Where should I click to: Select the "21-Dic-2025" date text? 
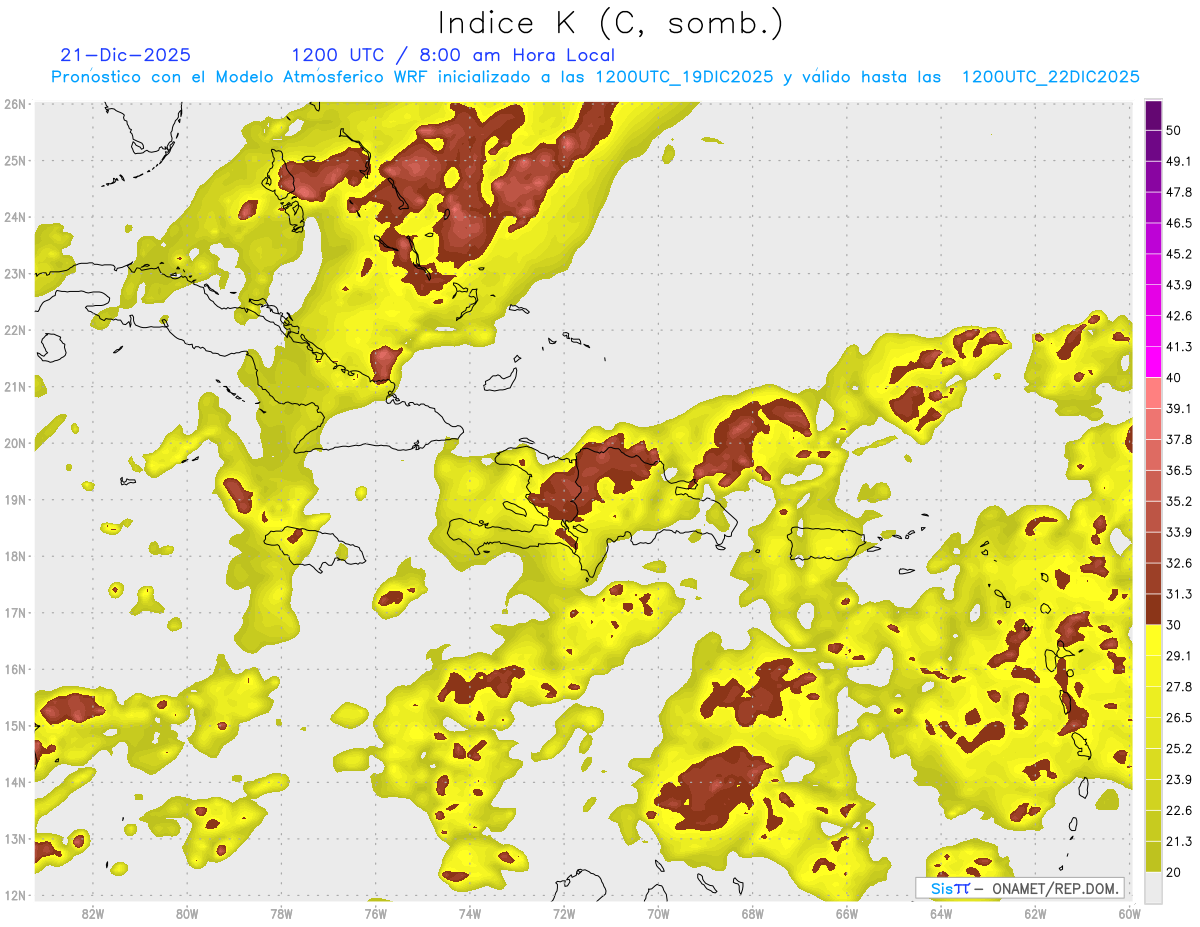pos(126,55)
